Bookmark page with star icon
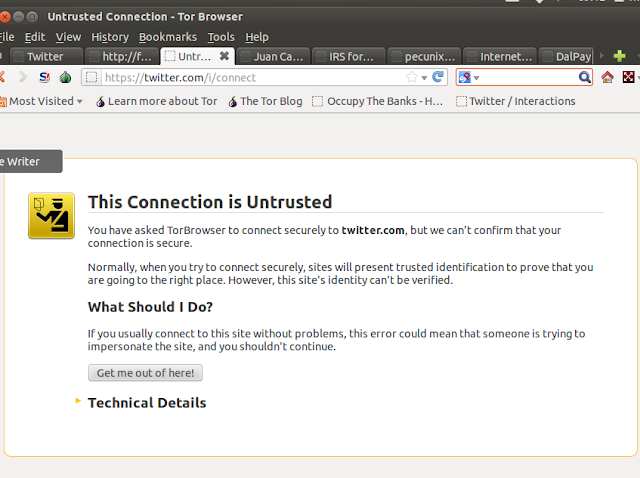 pyautogui.click(x=412, y=77)
